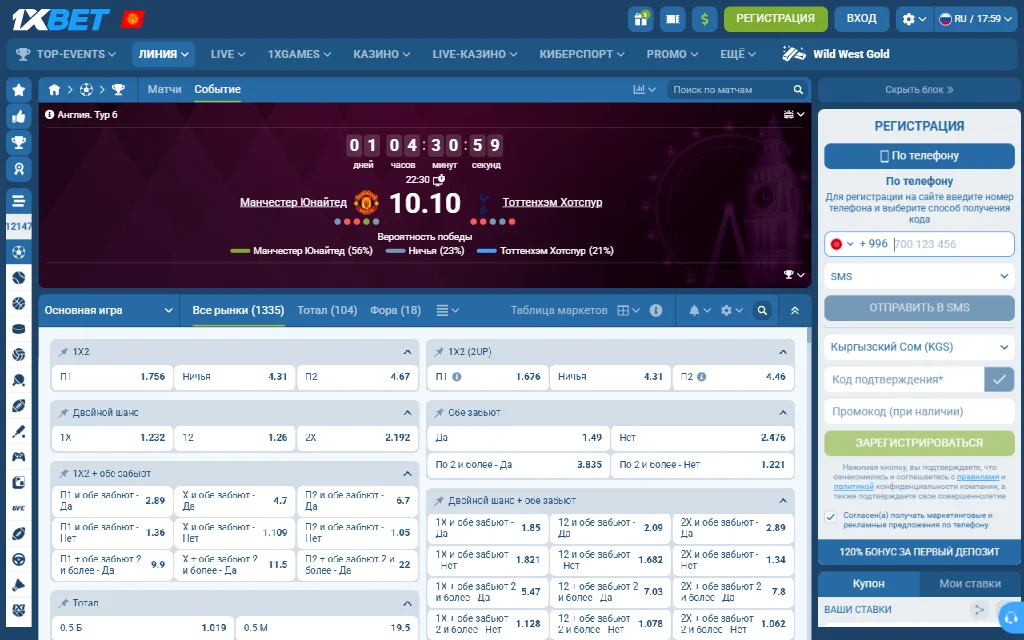Open the favorites star in sidebar
1024x640 pixels.
pyautogui.click(x=19, y=89)
